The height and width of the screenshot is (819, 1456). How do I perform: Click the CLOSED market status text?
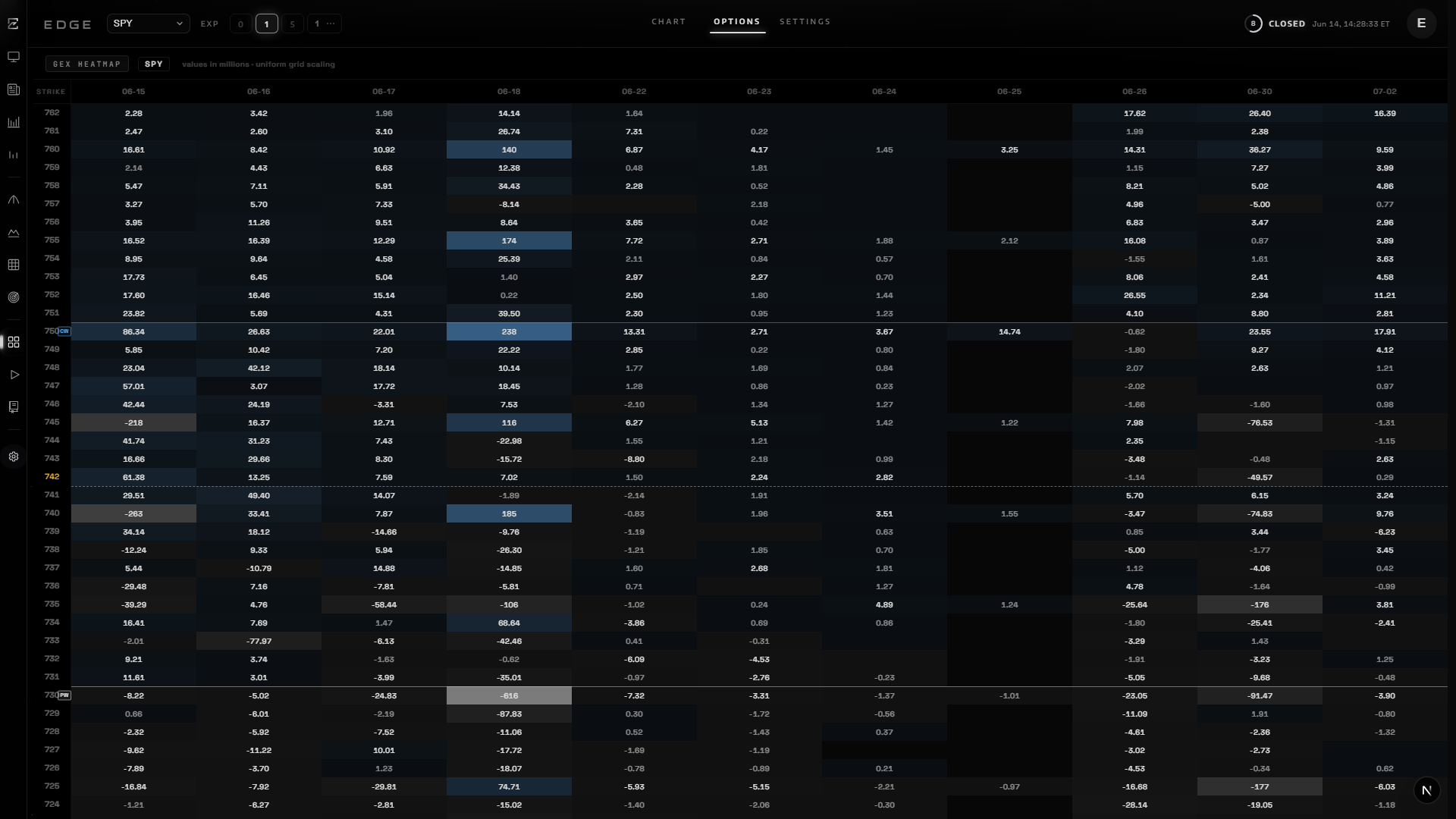click(x=1287, y=24)
